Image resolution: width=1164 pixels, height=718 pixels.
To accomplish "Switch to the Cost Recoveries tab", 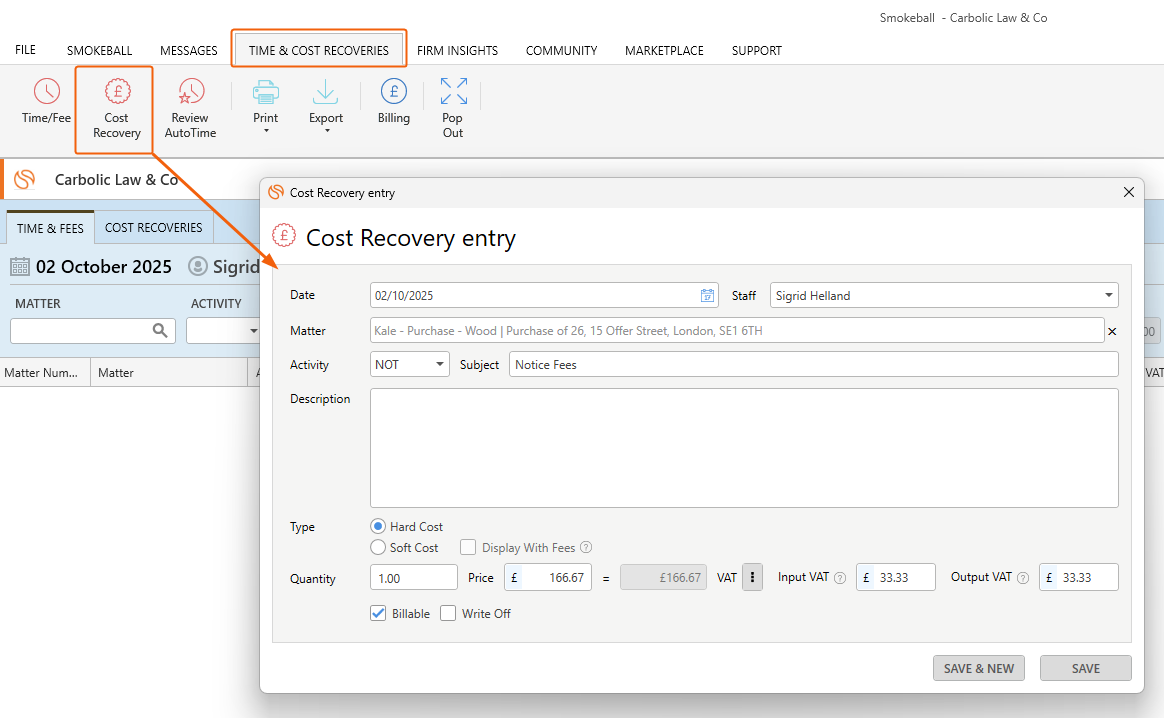I will click(153, 228).
